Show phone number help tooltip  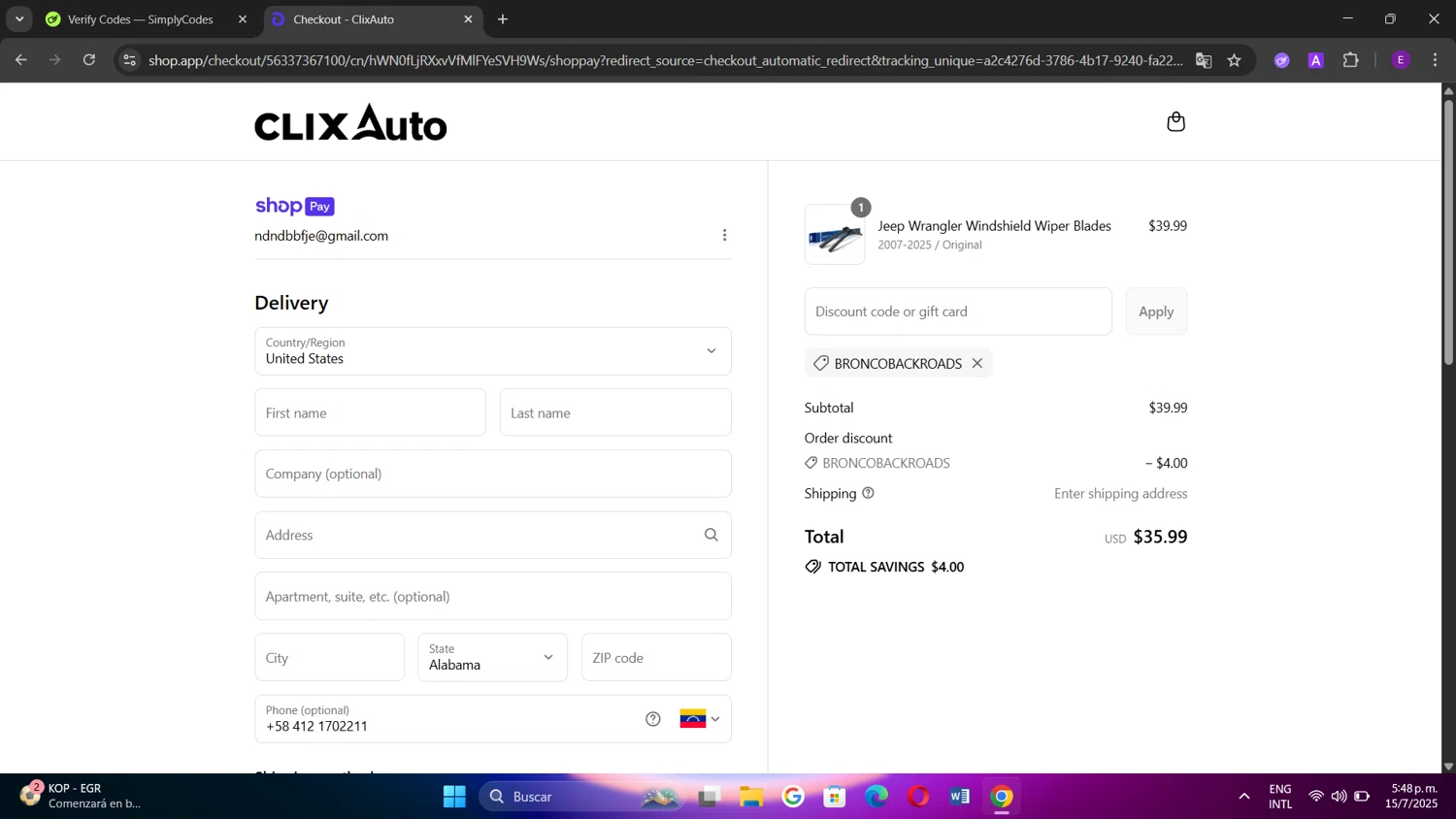pyautogui.click(x=653, y=719)
